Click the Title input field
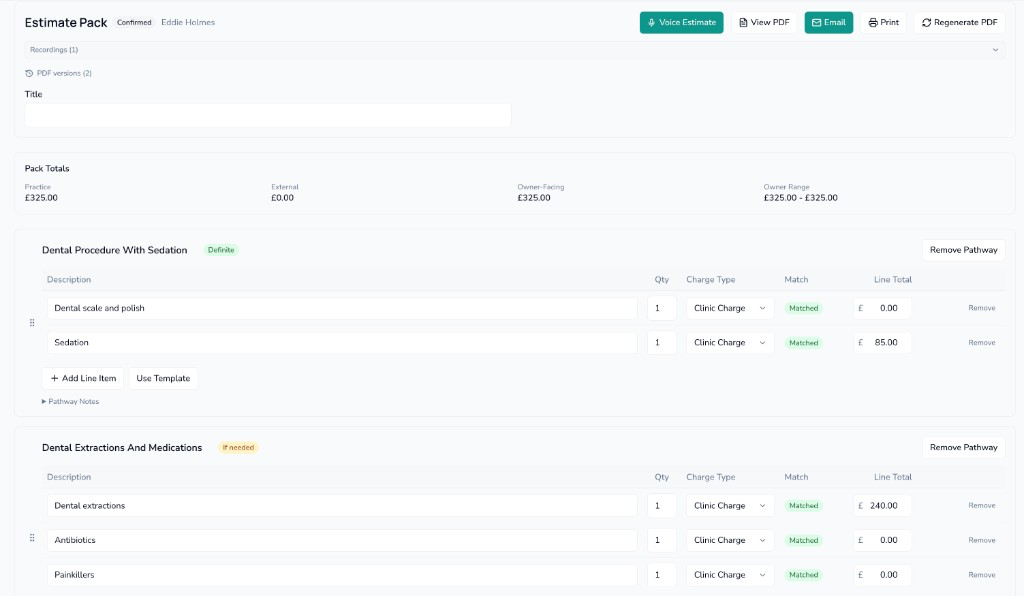Image resolution: width=1024 pixels, height=596 pixels. pos(268,116)
